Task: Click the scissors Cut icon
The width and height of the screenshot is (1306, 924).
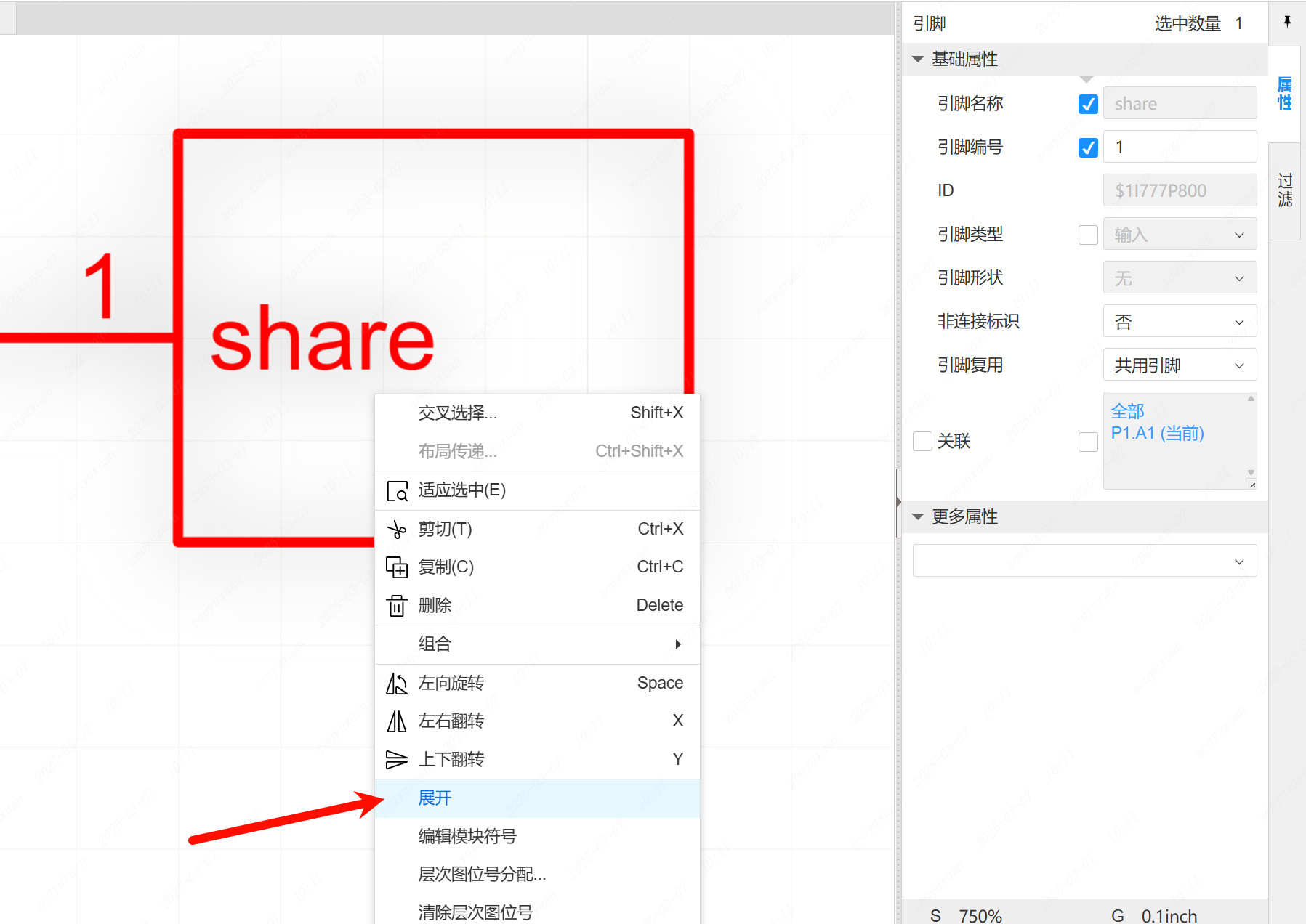Action: click(396, 530)
